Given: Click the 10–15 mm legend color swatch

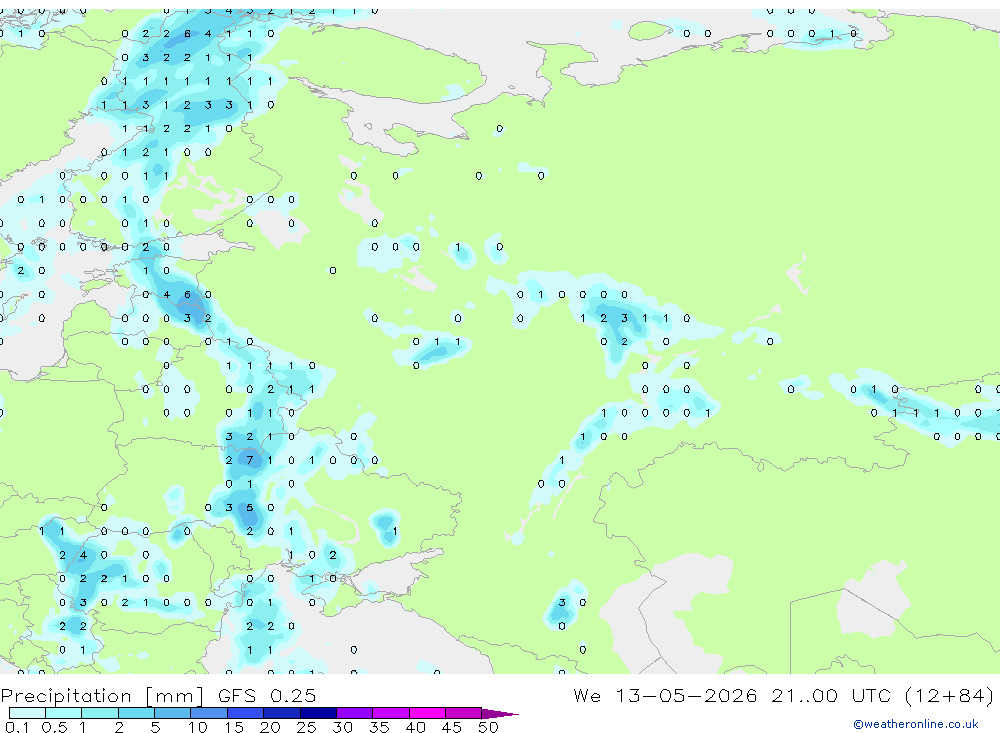Looking at the screenshot, I should coord(209,713).
